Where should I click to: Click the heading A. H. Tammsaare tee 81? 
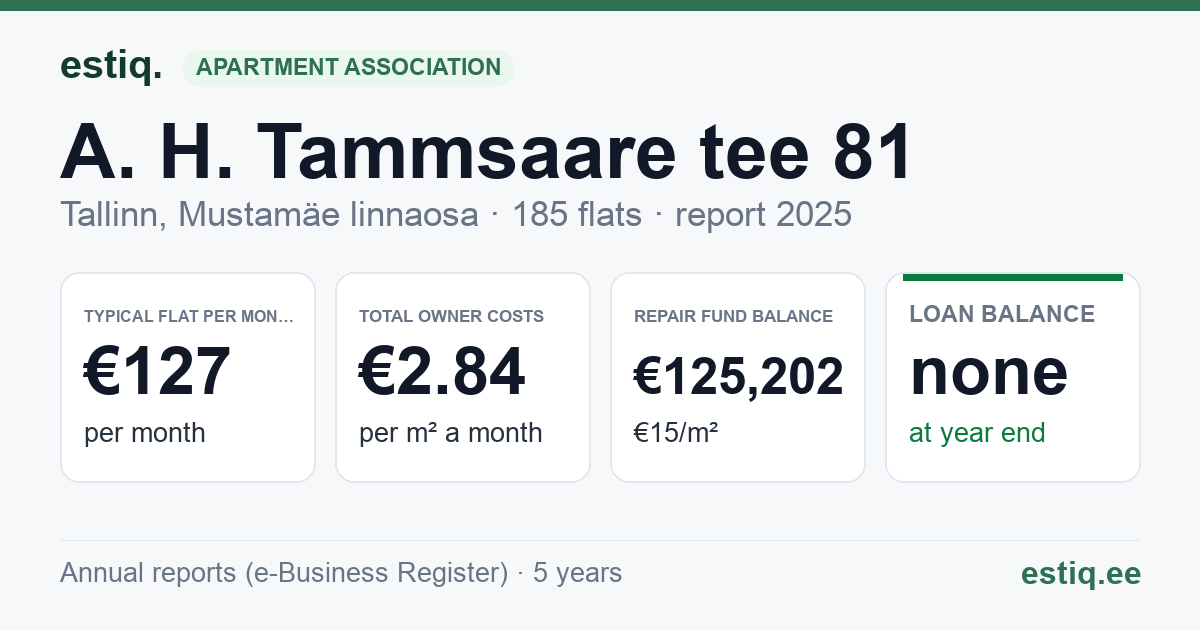pyautogui.click(x=487, y=153)
